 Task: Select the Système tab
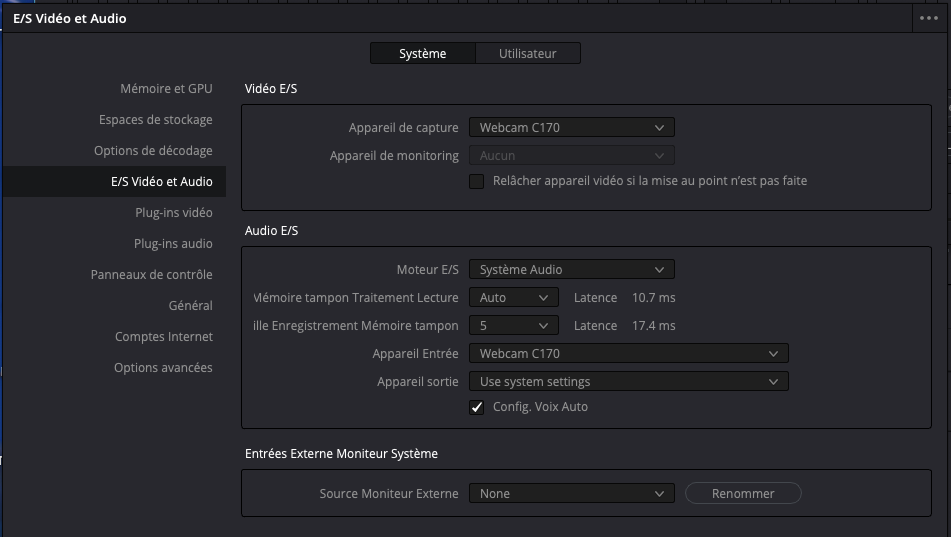[422, 54]
